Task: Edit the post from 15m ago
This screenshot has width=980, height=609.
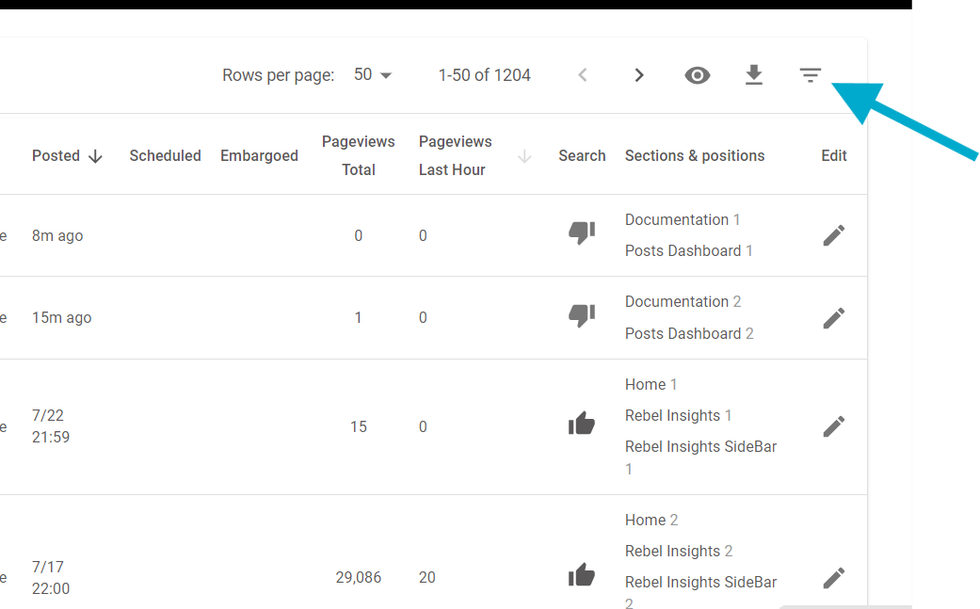Action: [x=834, y=318]
